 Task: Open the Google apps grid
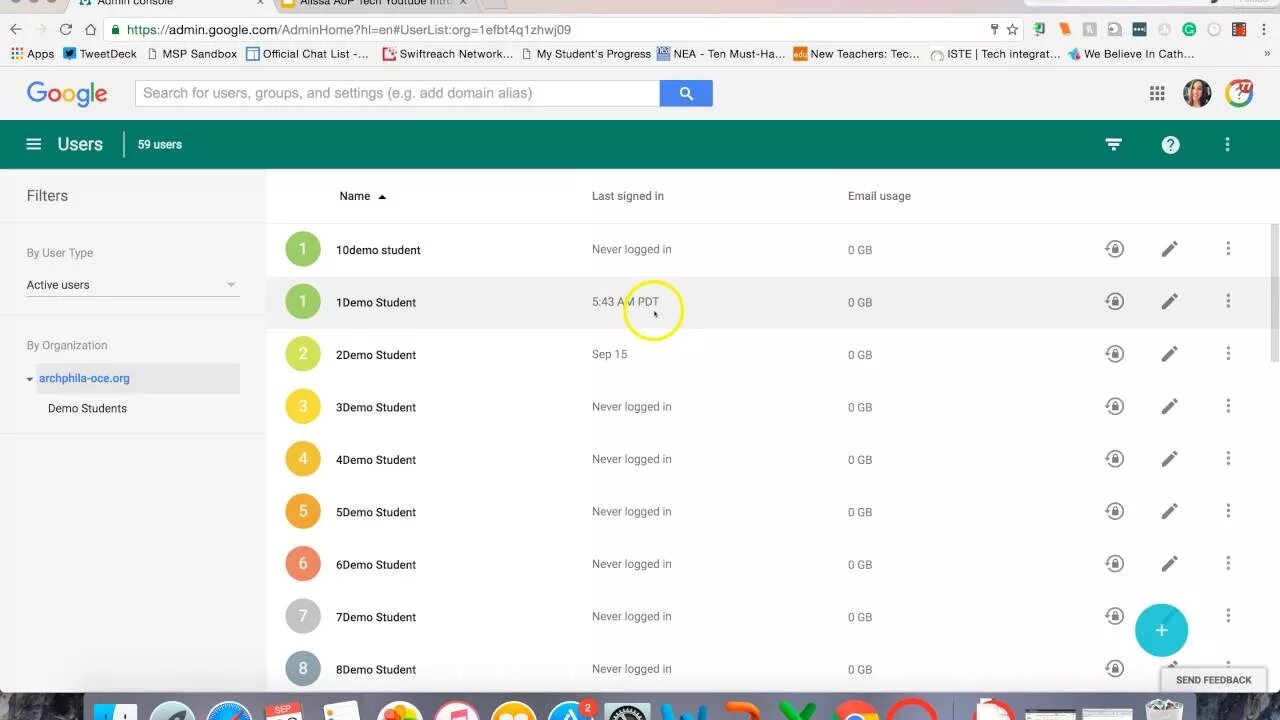pyautogui.click(x=1157, y=93)
